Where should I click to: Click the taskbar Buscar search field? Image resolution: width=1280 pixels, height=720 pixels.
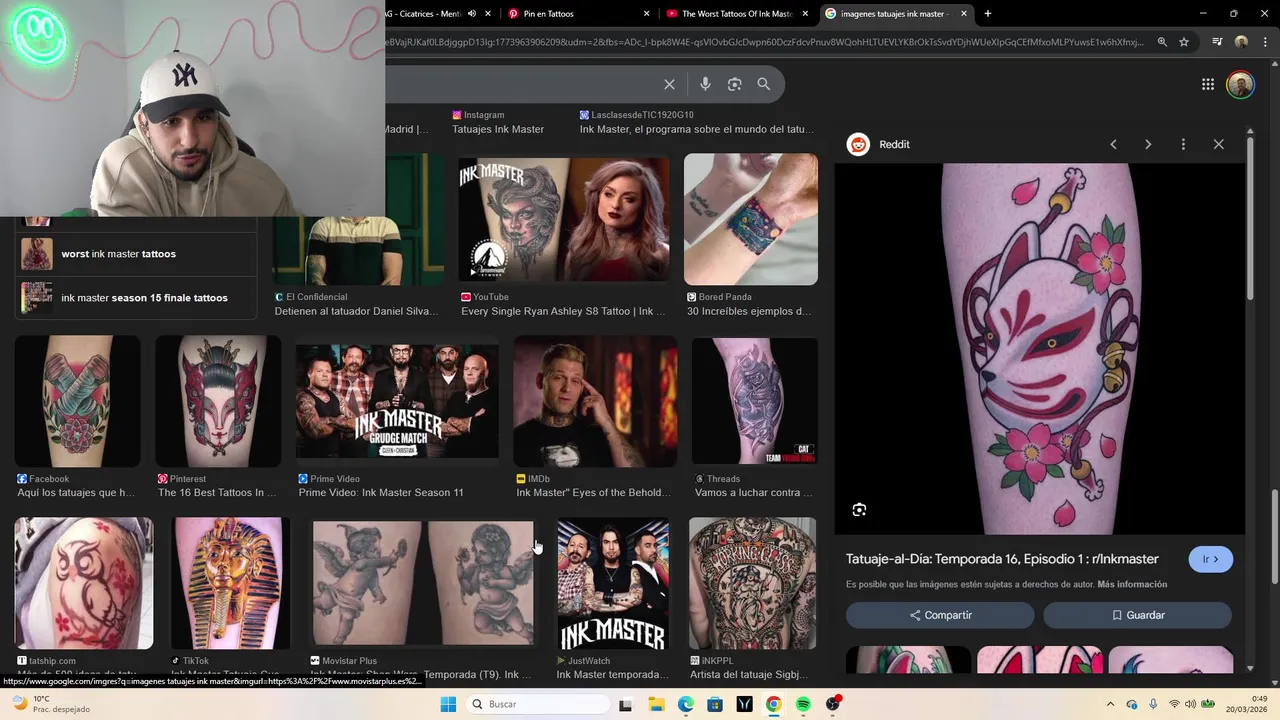tap(540, 704)
